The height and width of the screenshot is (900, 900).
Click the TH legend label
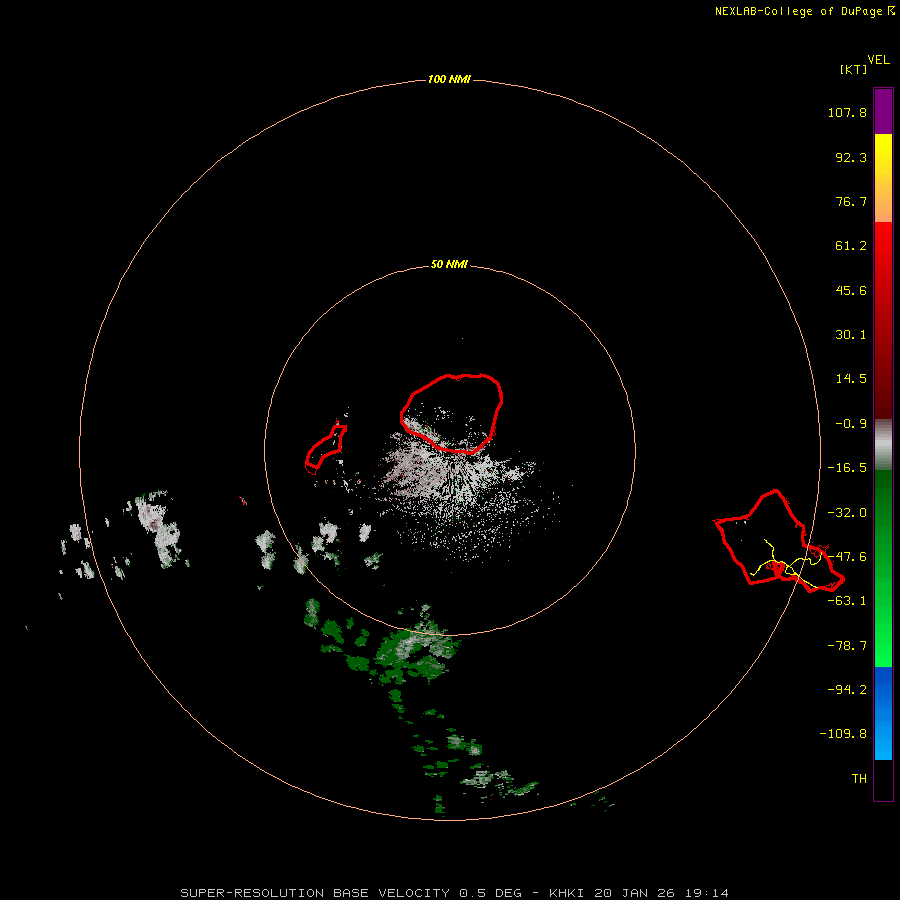tap(859, 779)
